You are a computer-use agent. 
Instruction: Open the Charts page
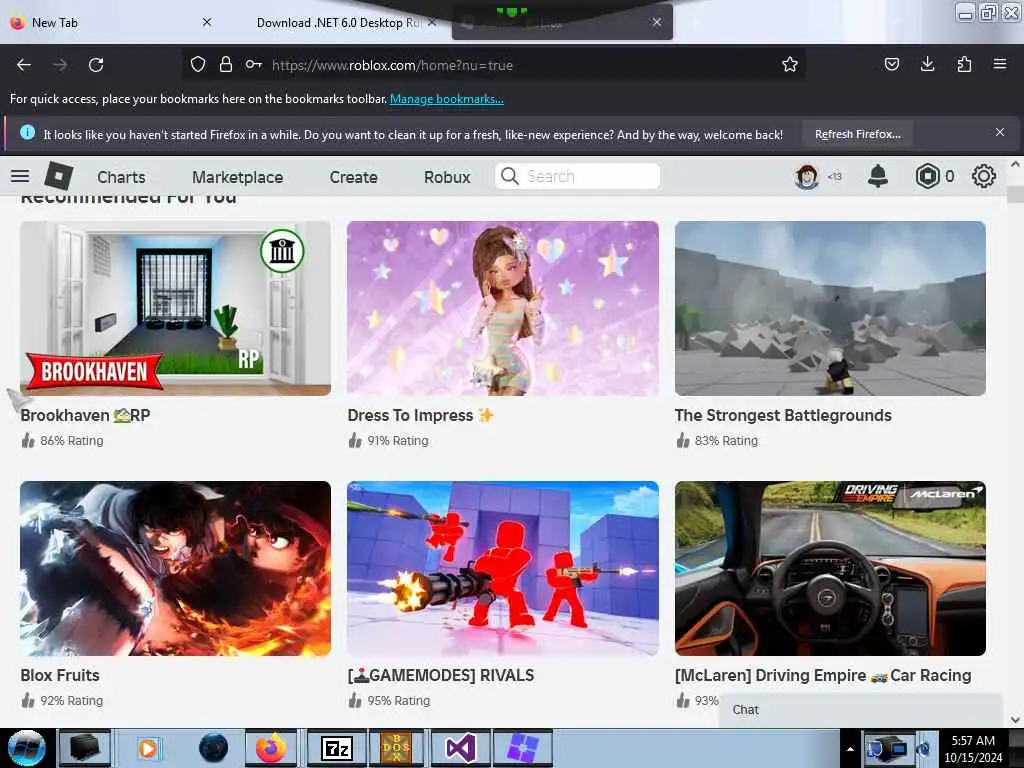click(121, 177)
